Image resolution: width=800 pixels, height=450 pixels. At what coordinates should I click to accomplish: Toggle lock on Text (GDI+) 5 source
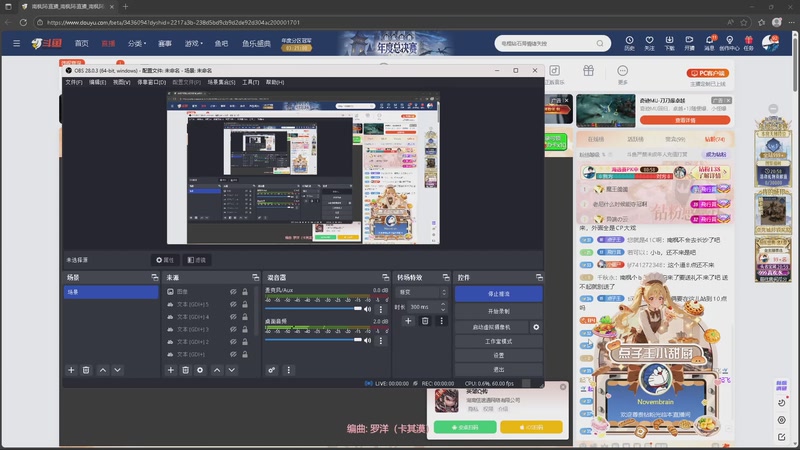[x=245, y=305]
